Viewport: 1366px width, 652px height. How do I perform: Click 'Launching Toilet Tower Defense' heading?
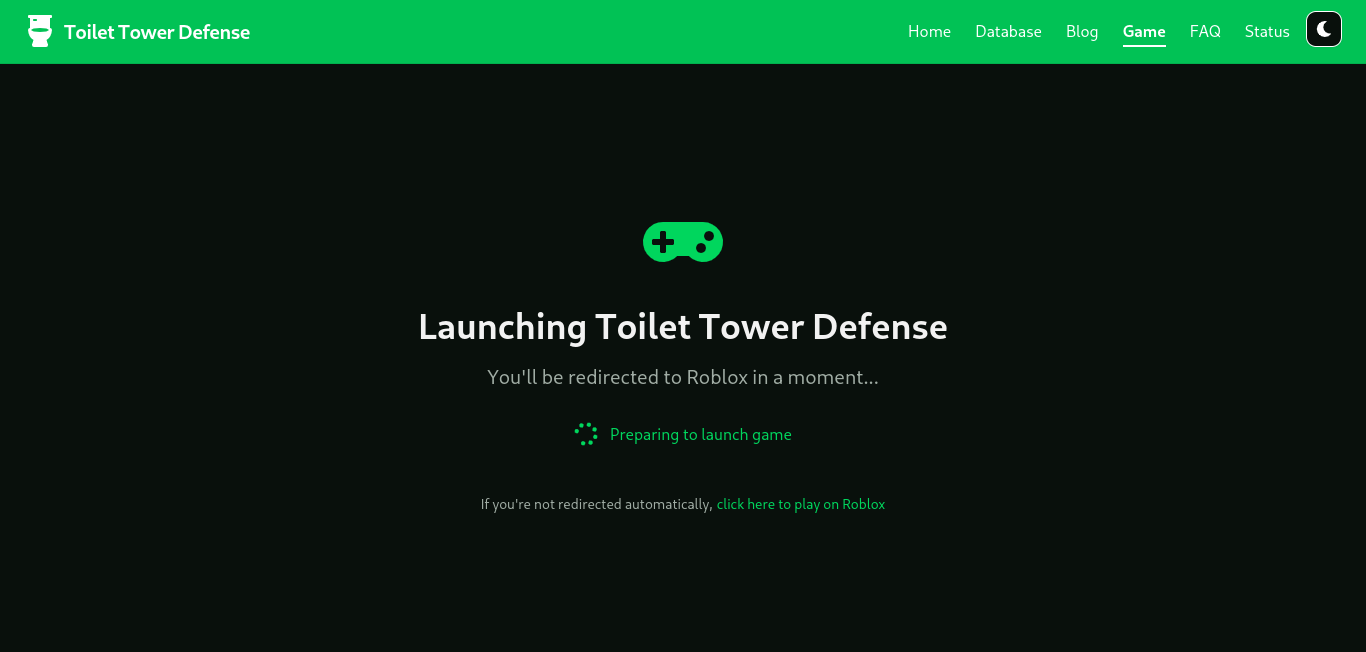[x=683, y=327]
